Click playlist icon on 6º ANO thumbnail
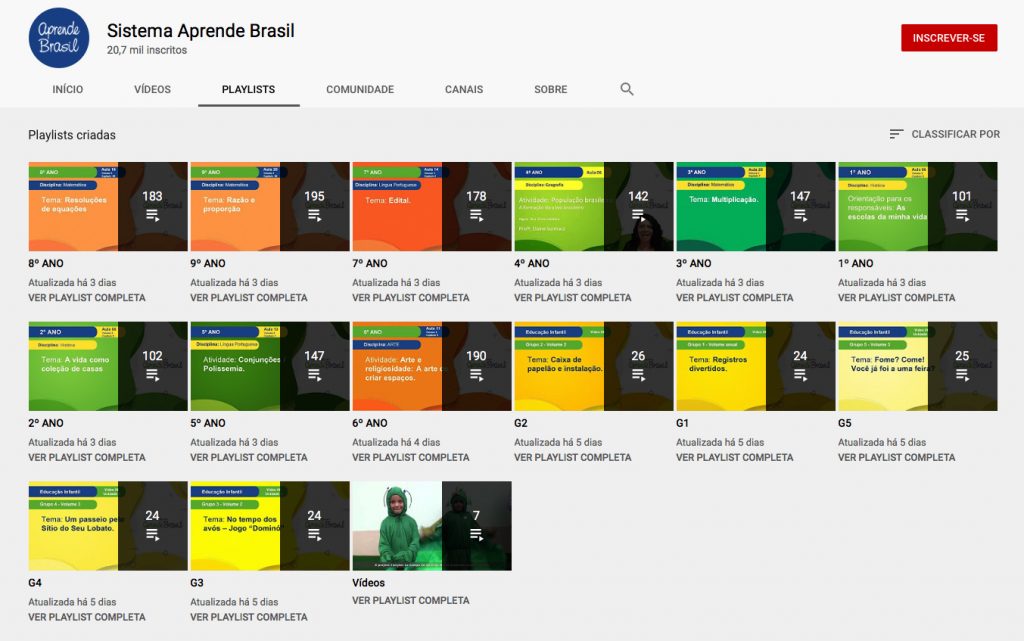Image resolution: width=1024 pixels, height=641 pixels. point(476,375)
